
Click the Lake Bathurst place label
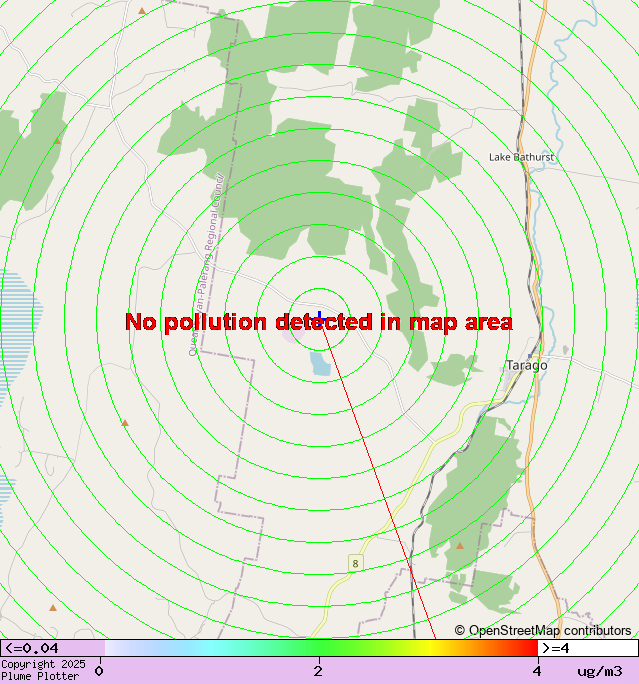(x=521, y=157)
